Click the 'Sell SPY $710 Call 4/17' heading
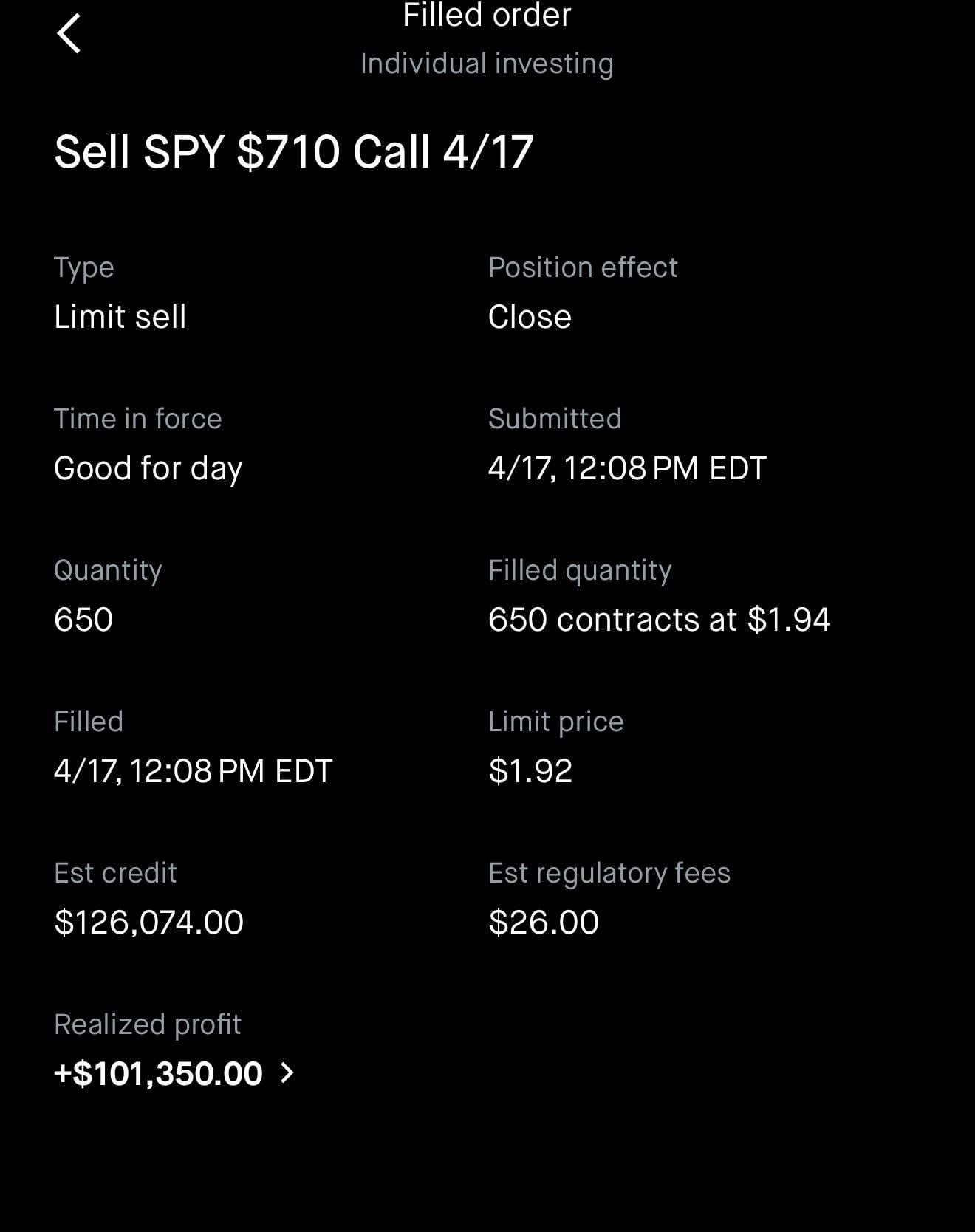 (293, 152)
